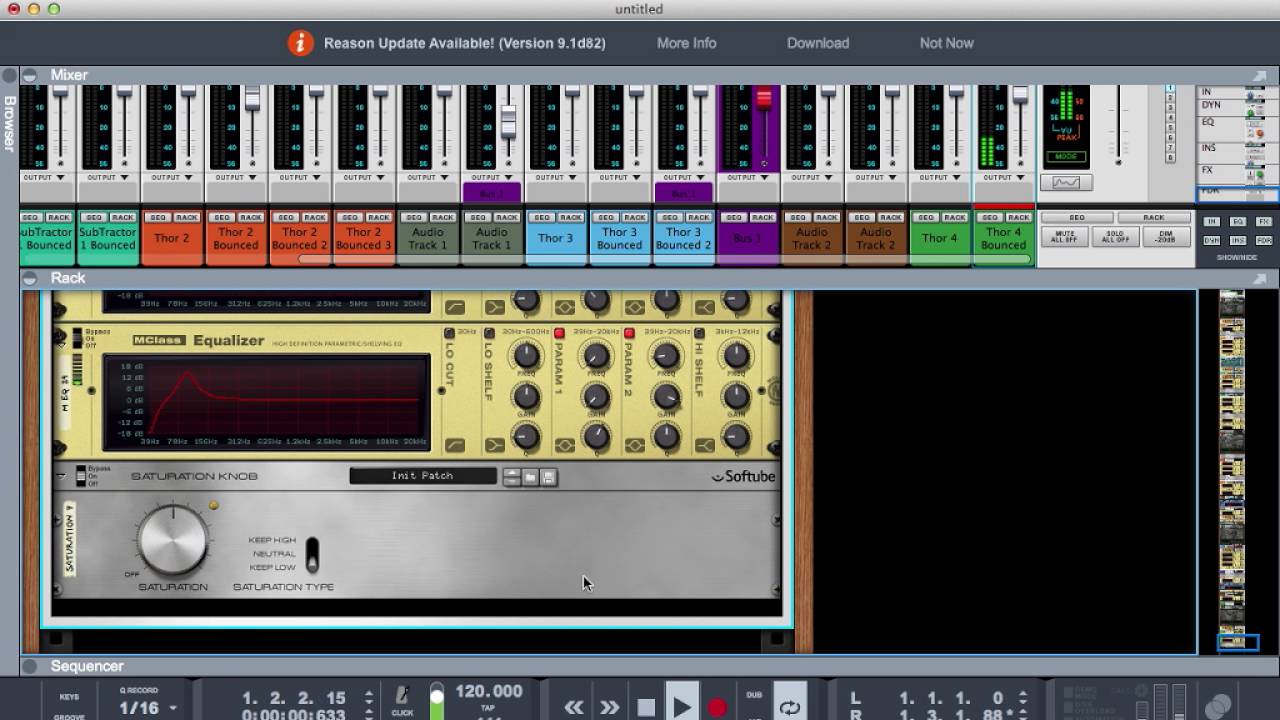Select the Thor 4 mixer channel
The height and width of the screenshot is (720, 1280).
coord(939,238)
